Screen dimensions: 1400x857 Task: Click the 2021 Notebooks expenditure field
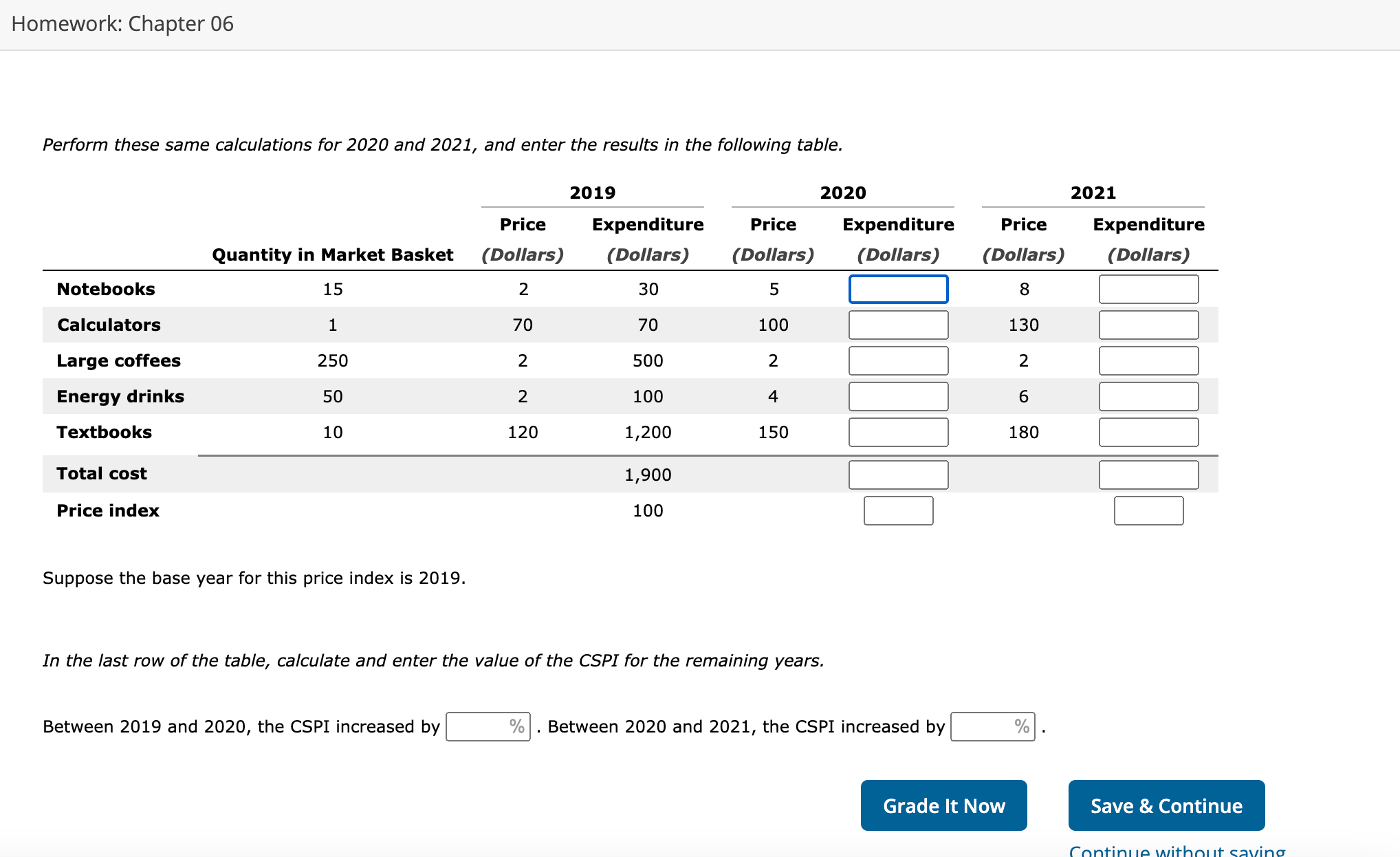coord(1148,289)
